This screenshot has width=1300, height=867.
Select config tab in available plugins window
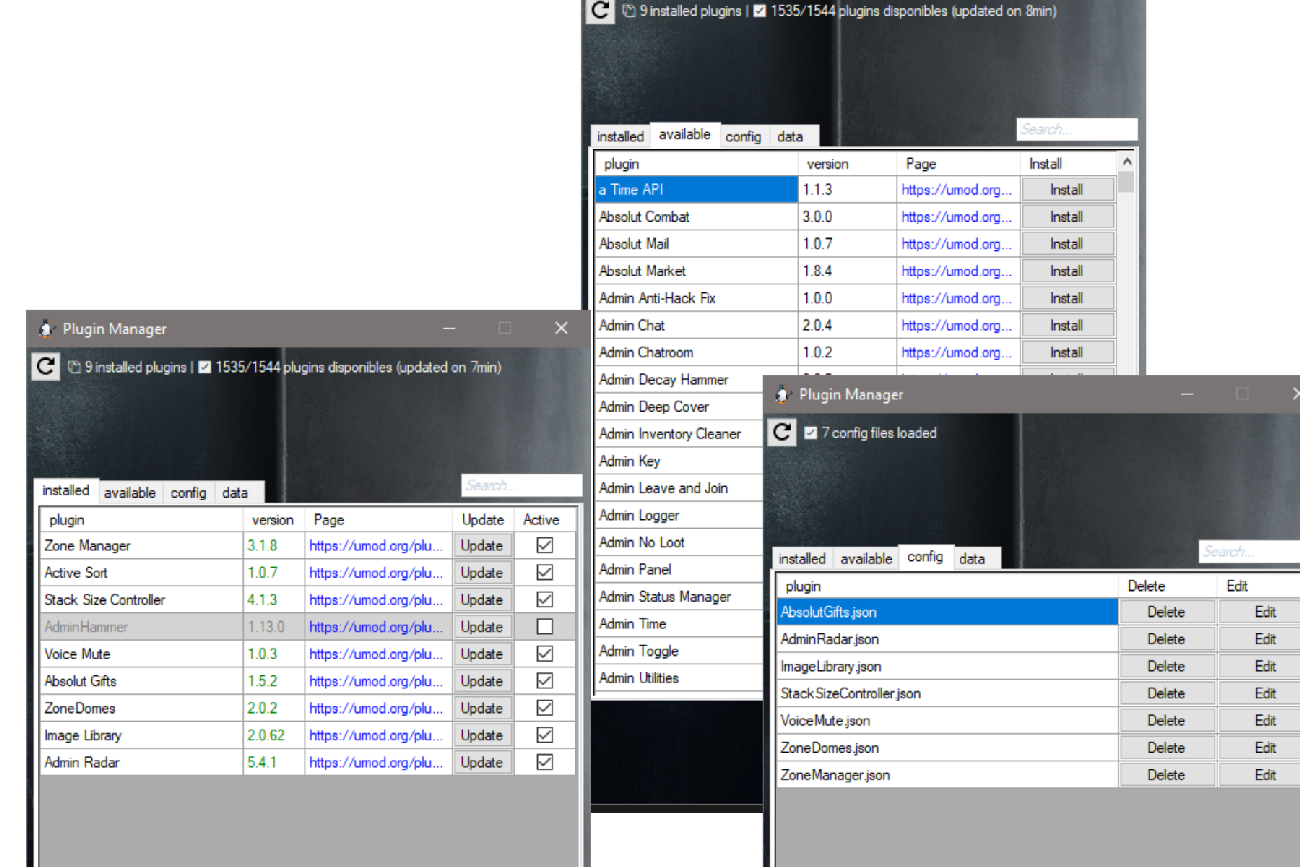[743, 137]
